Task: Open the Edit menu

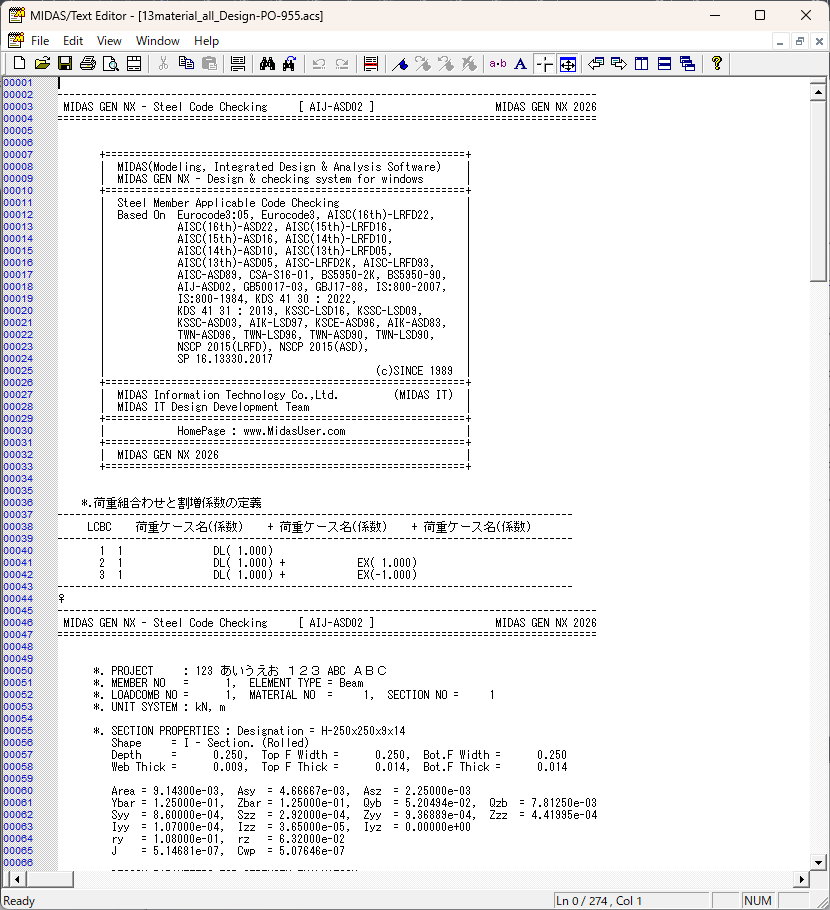Action: 73,41
